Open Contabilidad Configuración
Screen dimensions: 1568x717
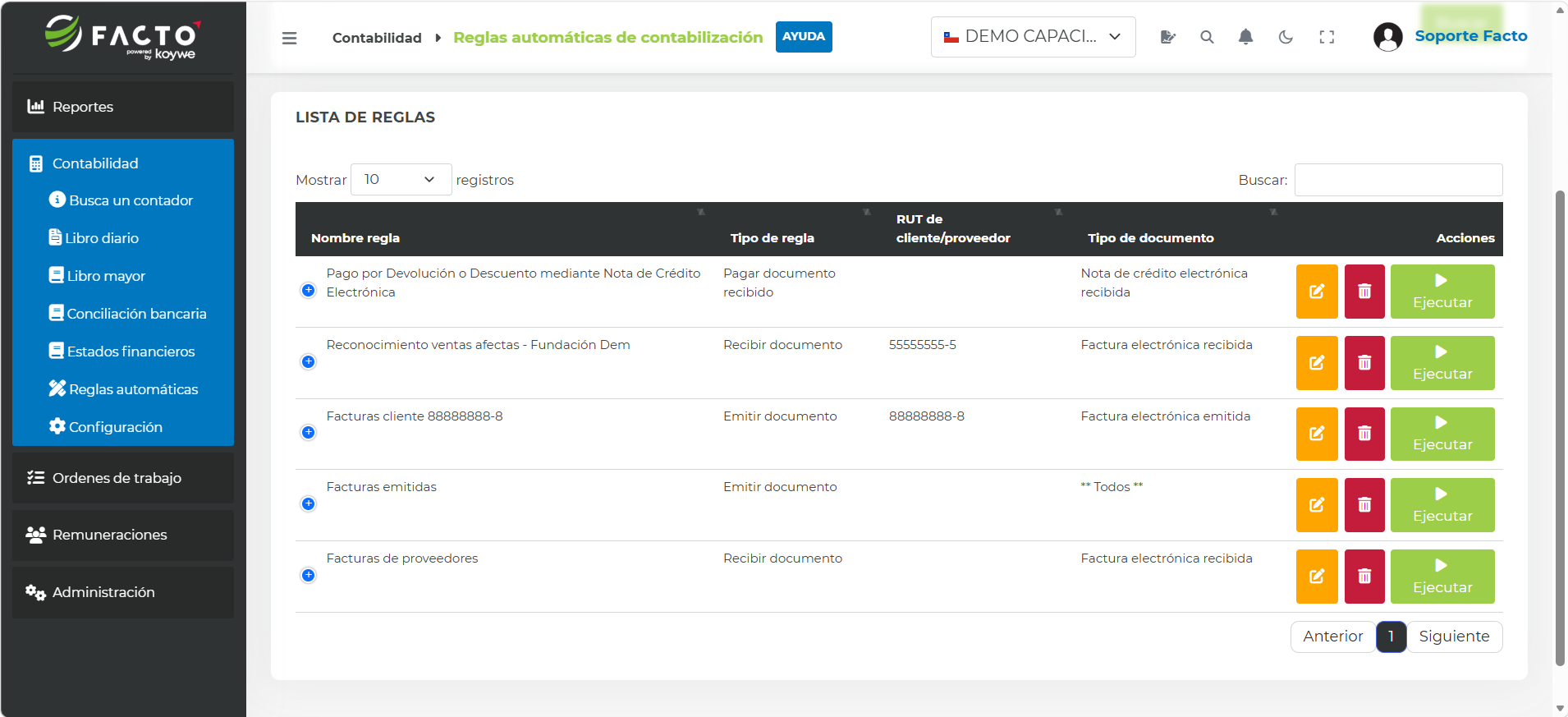pos(106,427)
